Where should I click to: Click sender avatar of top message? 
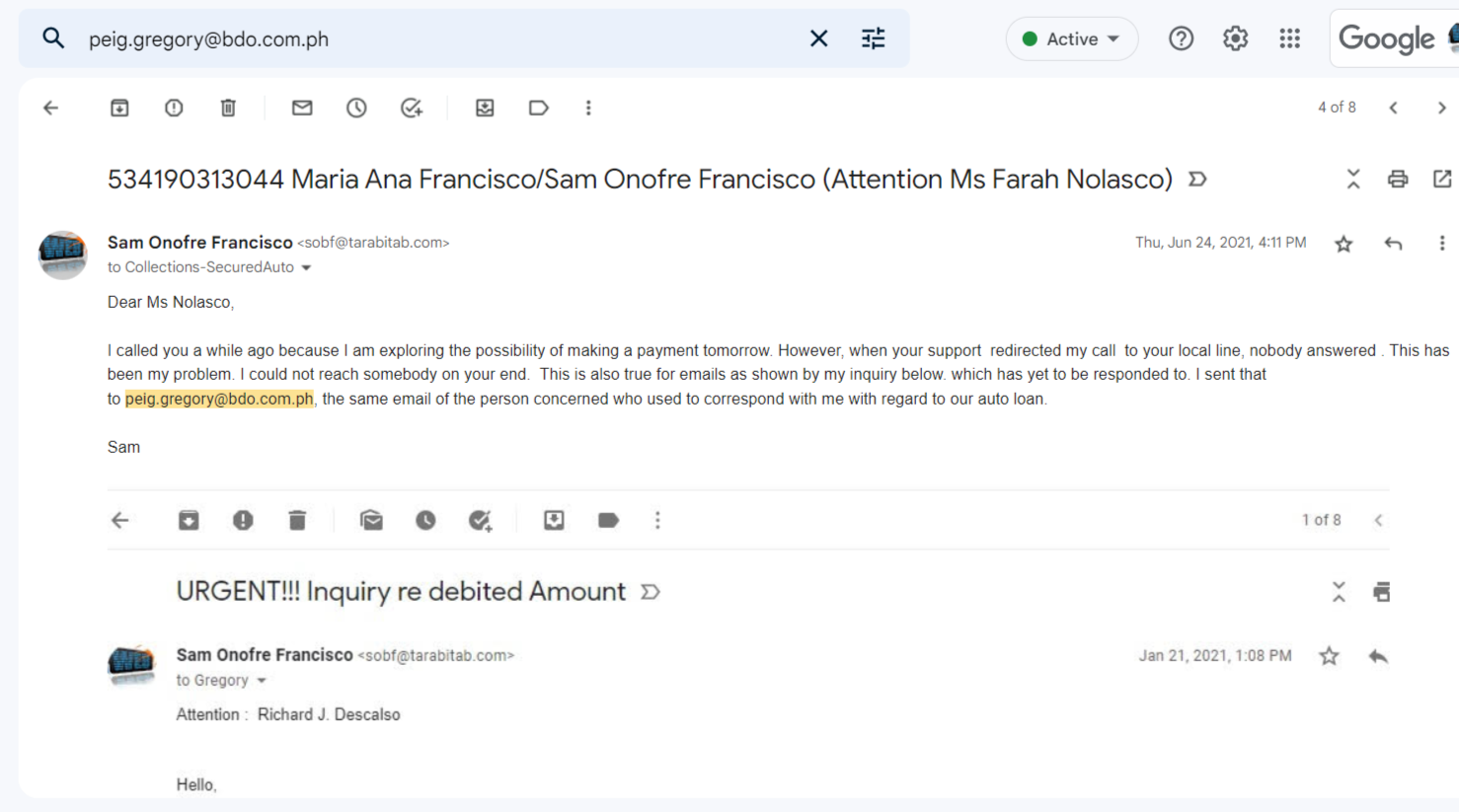(62, 255)
